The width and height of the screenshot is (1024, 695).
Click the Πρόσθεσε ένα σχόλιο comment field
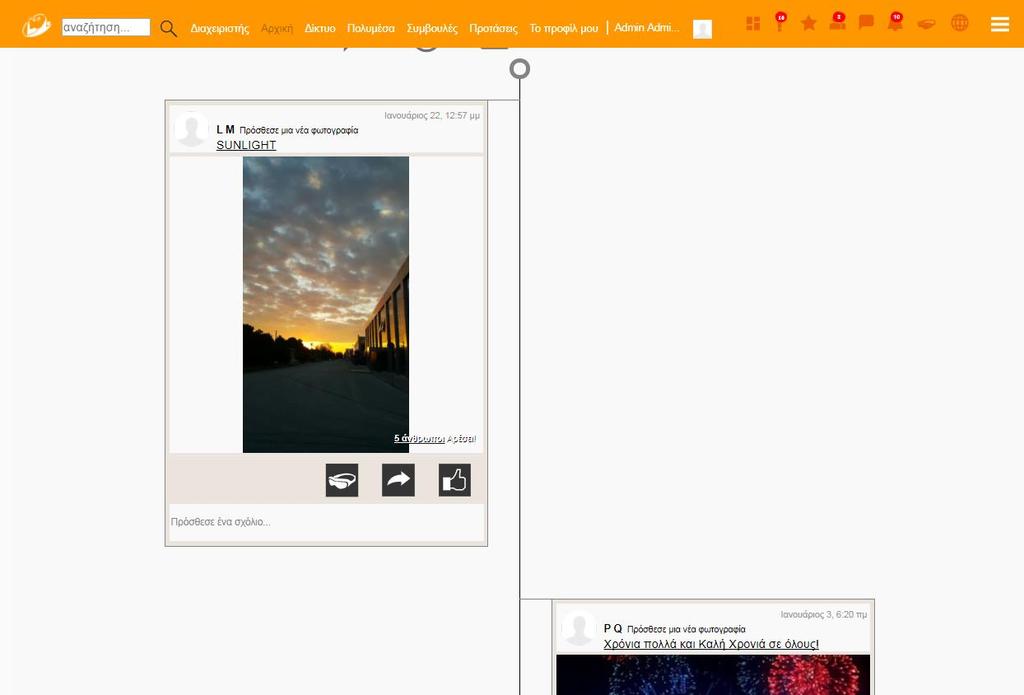coord(326,522)
